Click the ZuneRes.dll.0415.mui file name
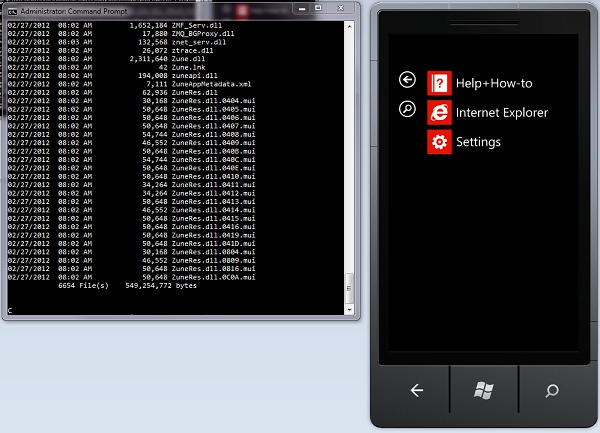The height and width of the screenshot is (433, 600). tap(214, 218)
